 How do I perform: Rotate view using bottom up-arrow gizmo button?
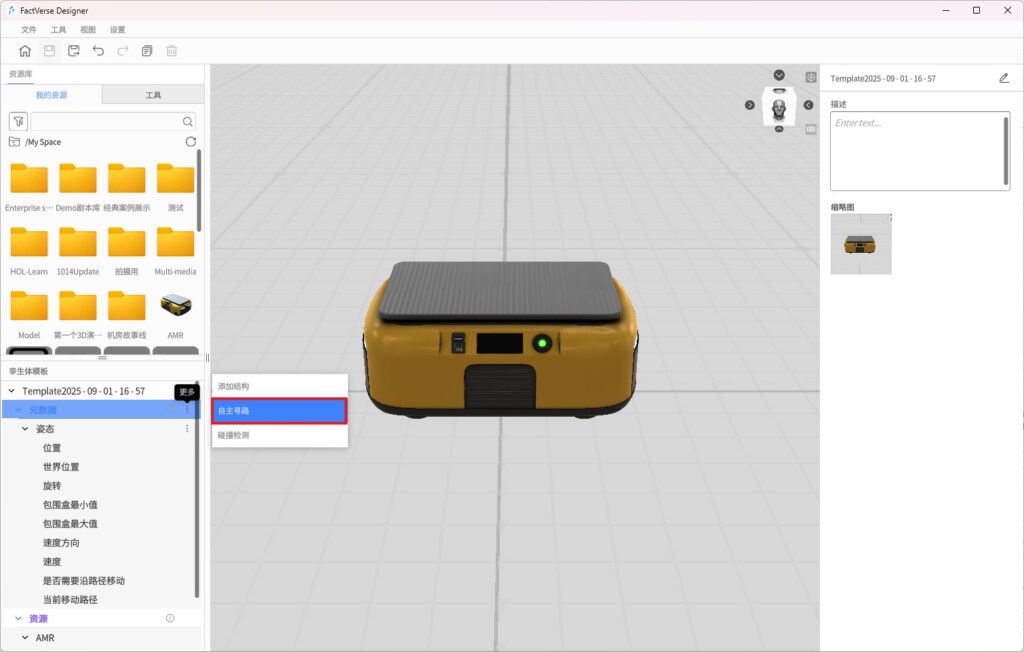click(x=779, y=129)
